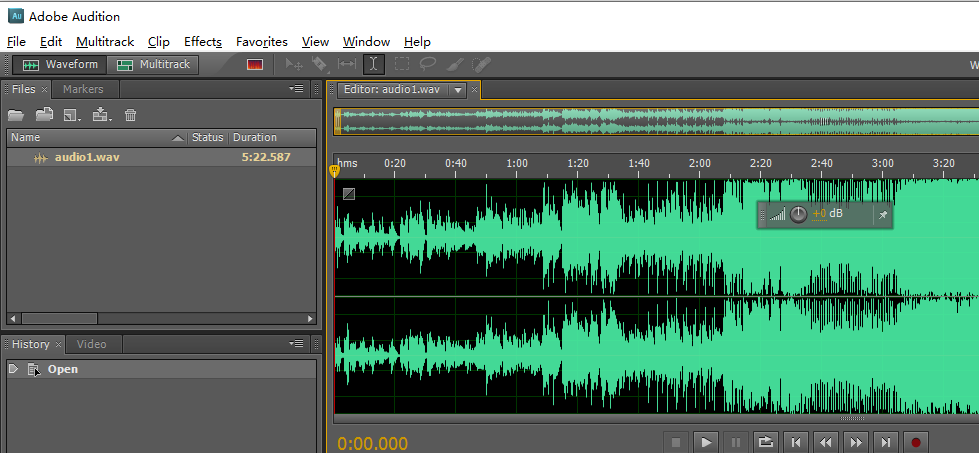
Task: Click the Stop button
Action: [x=676, y=442]
